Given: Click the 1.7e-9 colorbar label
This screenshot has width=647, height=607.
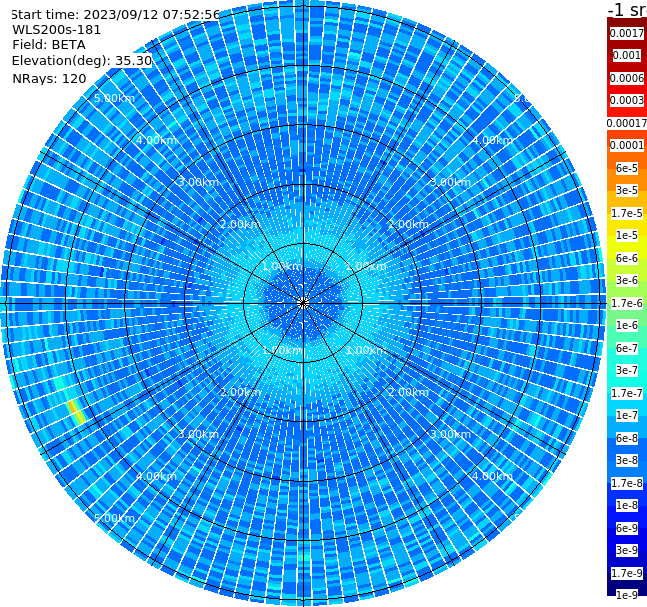Looking at the screenshot, I should tap(627, 573).
